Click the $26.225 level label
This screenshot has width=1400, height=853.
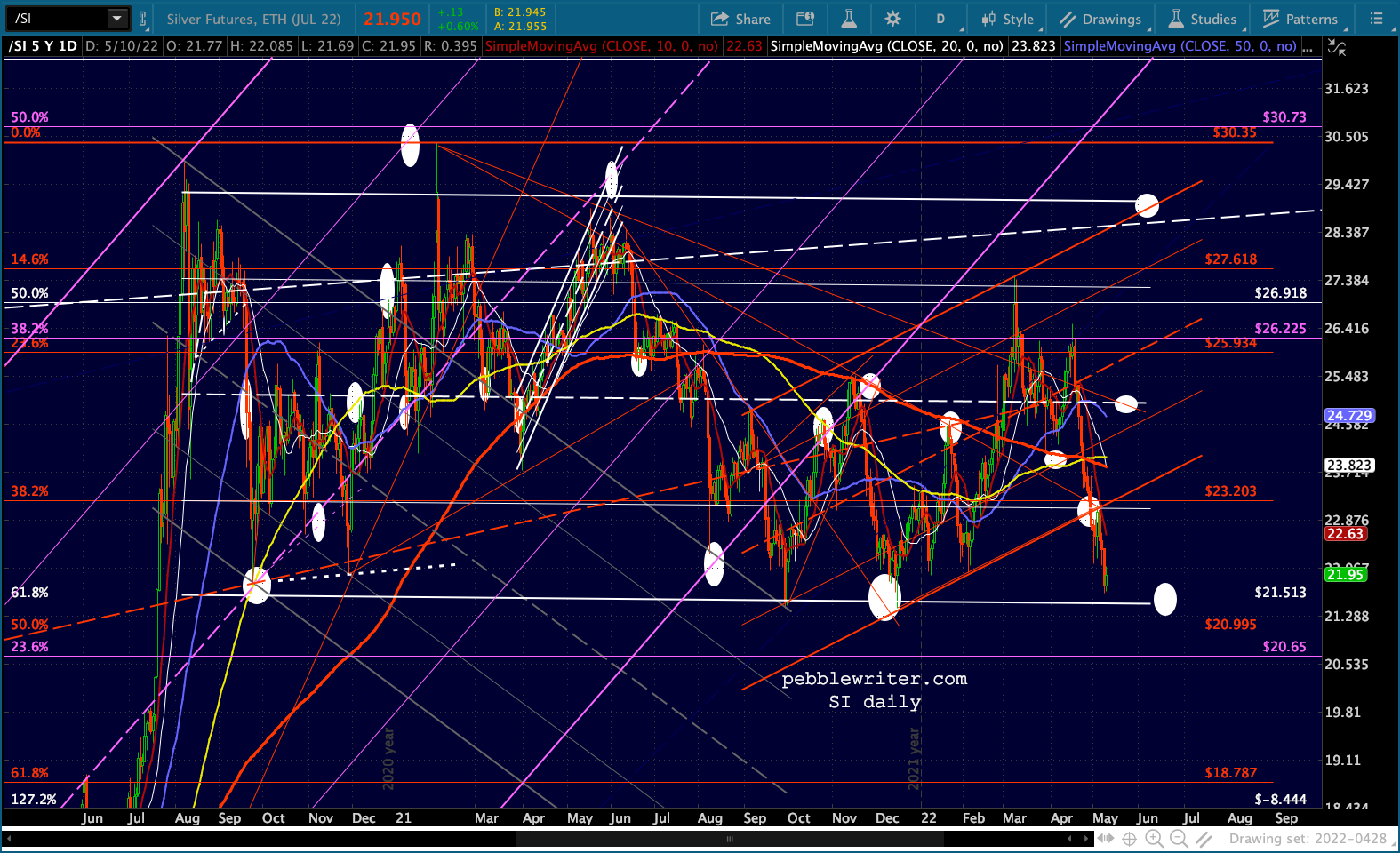coord(1281,329)
